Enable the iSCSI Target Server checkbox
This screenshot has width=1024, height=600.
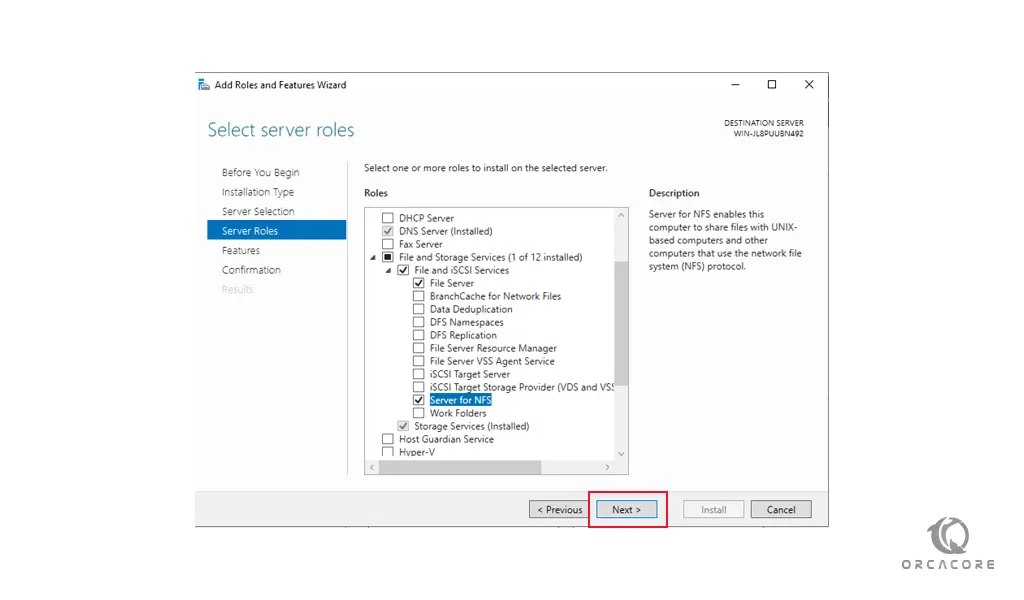pos(419,374)
